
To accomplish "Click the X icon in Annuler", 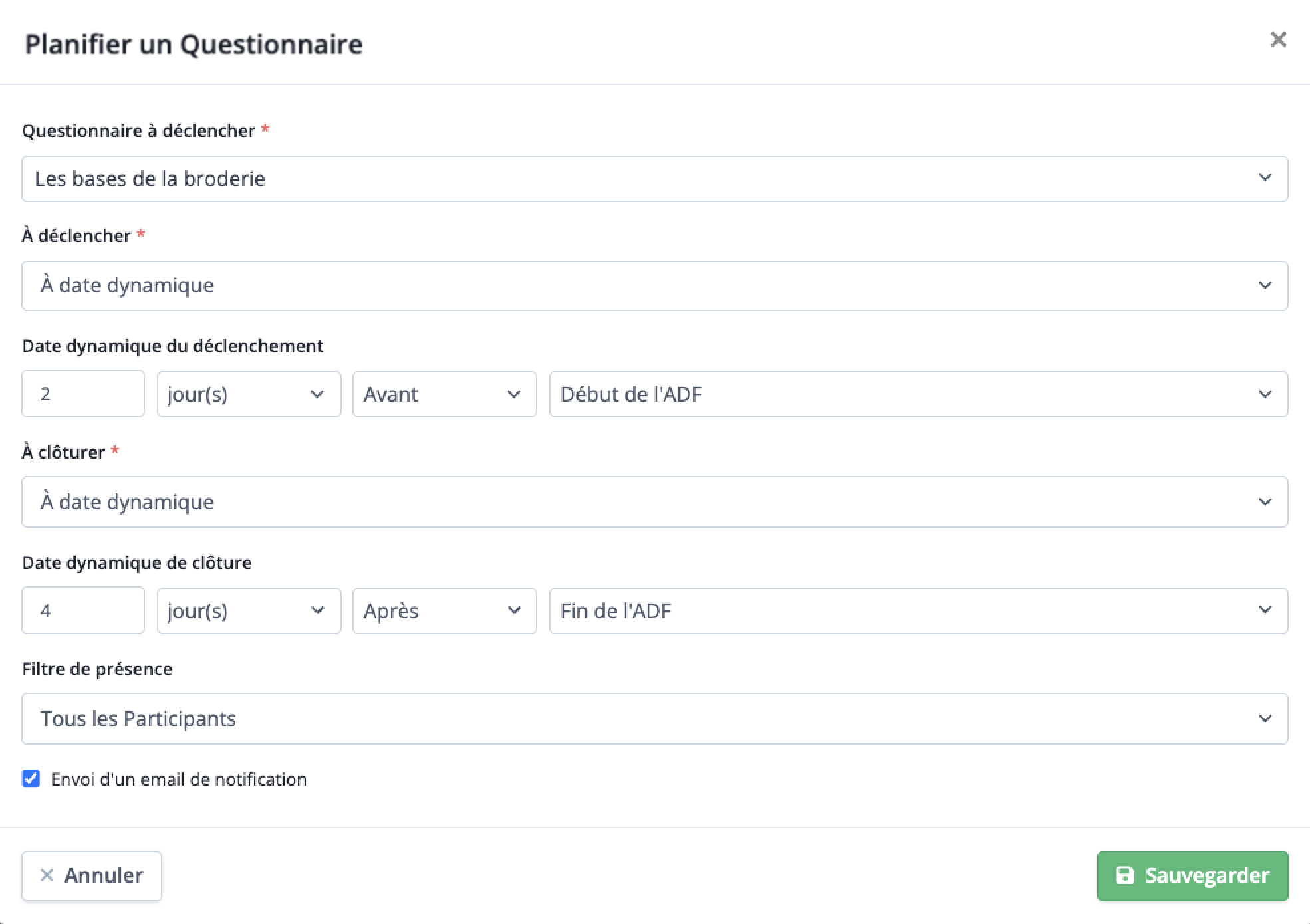I will pyautogui.click(x=47, y=875).
